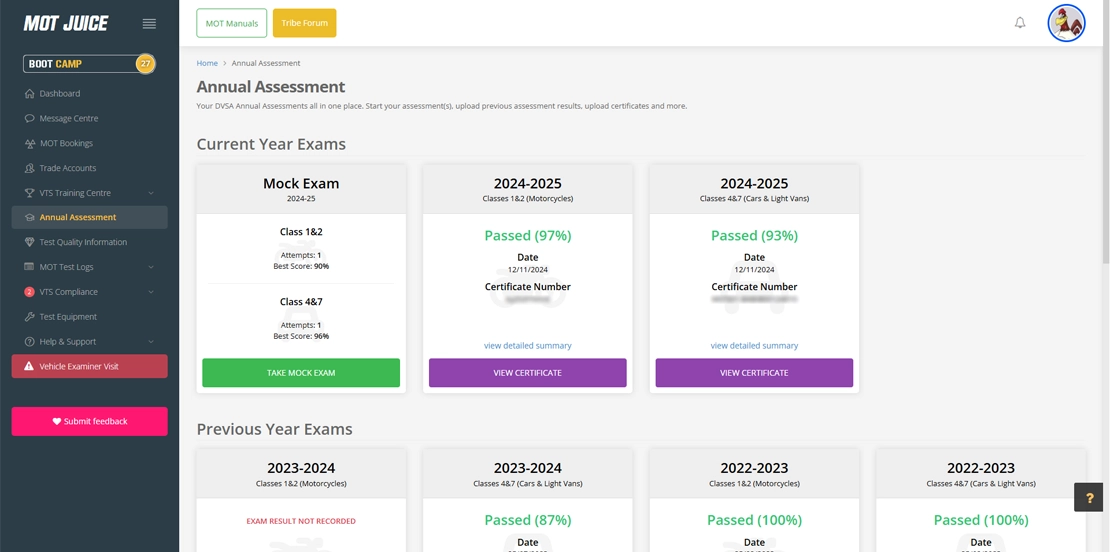Toggle the hamburger menu icon

pos(149,23)
